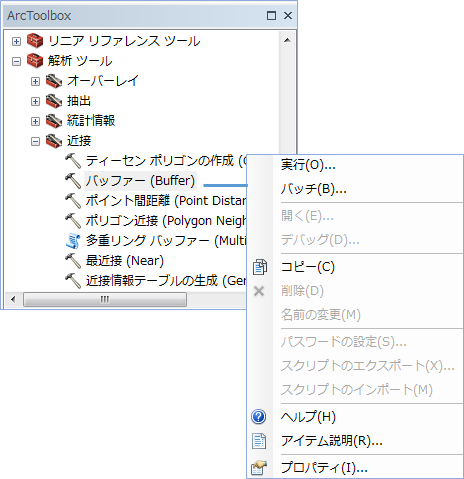Click the 多重リング バッファー script icon
The height and width of the screenshot is (479, 464).
tap(73, 241)
